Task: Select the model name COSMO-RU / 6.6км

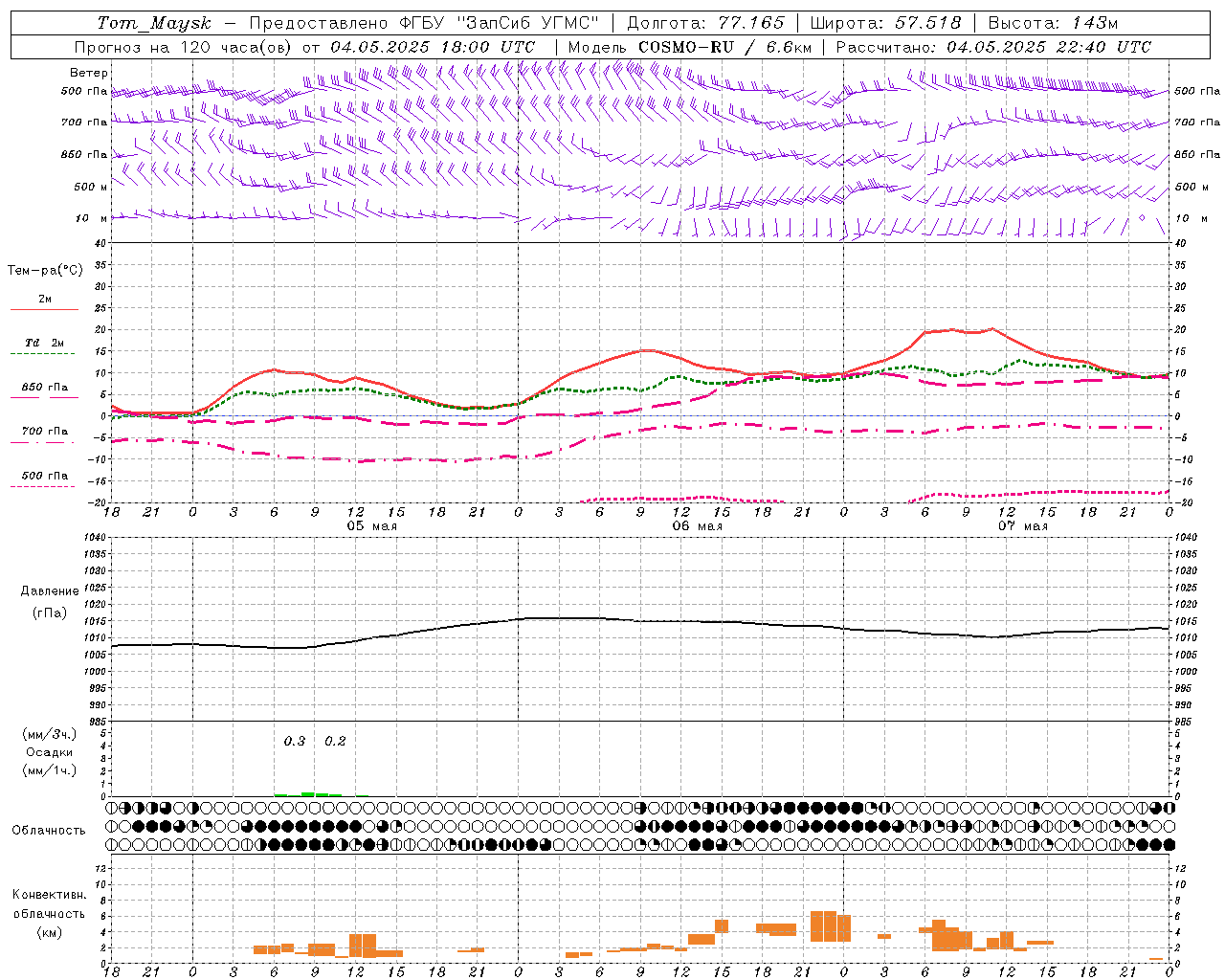Action: tap(725, 47)
